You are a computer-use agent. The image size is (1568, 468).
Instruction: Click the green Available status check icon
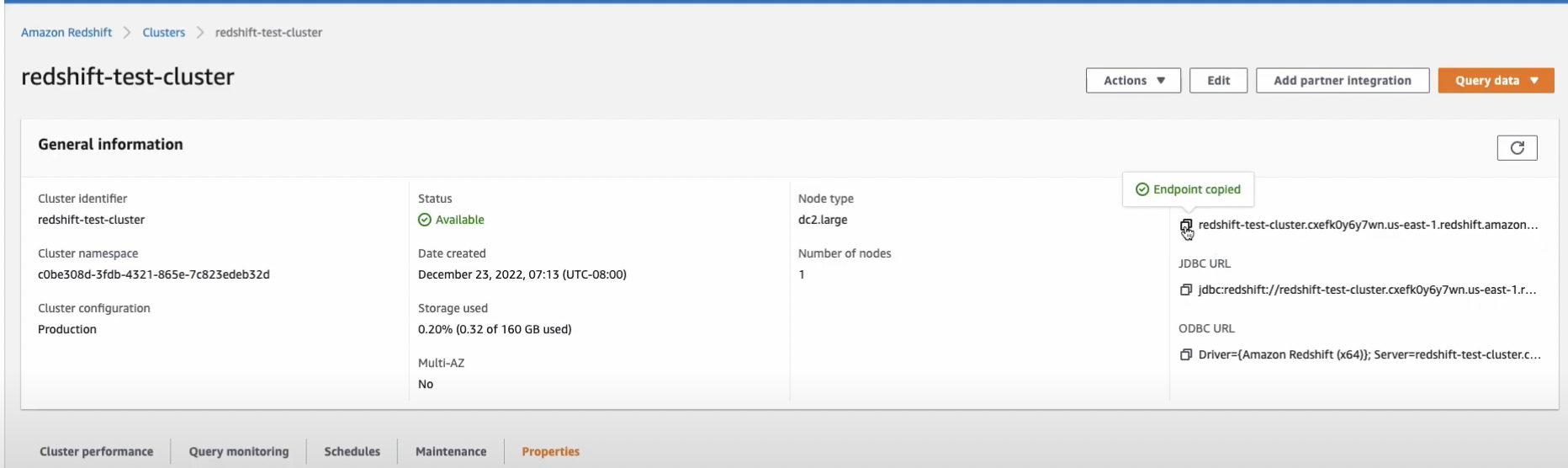click(x=425, y=221)
